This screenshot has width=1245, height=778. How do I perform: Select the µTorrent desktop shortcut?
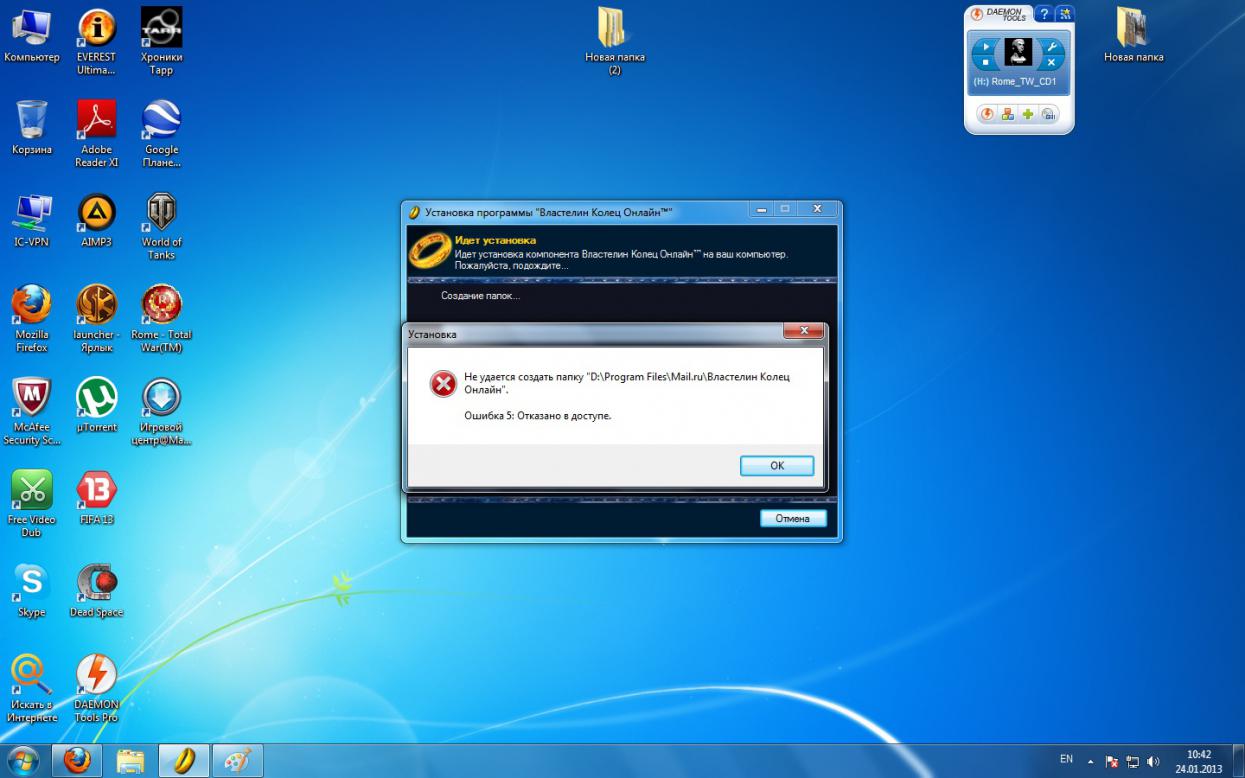click(x=96, y=405)
